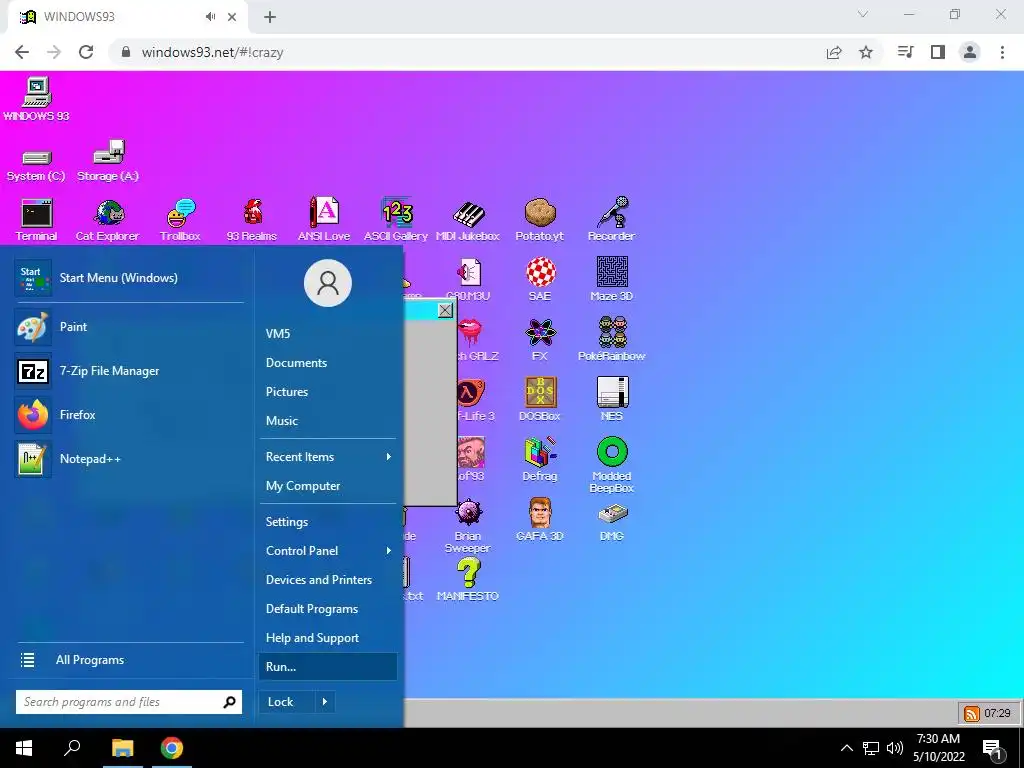Image resolution: width=1024 pixels, height=768 pixels.
Task: Reload the windows93.net page
Action: tap(86, 52)
